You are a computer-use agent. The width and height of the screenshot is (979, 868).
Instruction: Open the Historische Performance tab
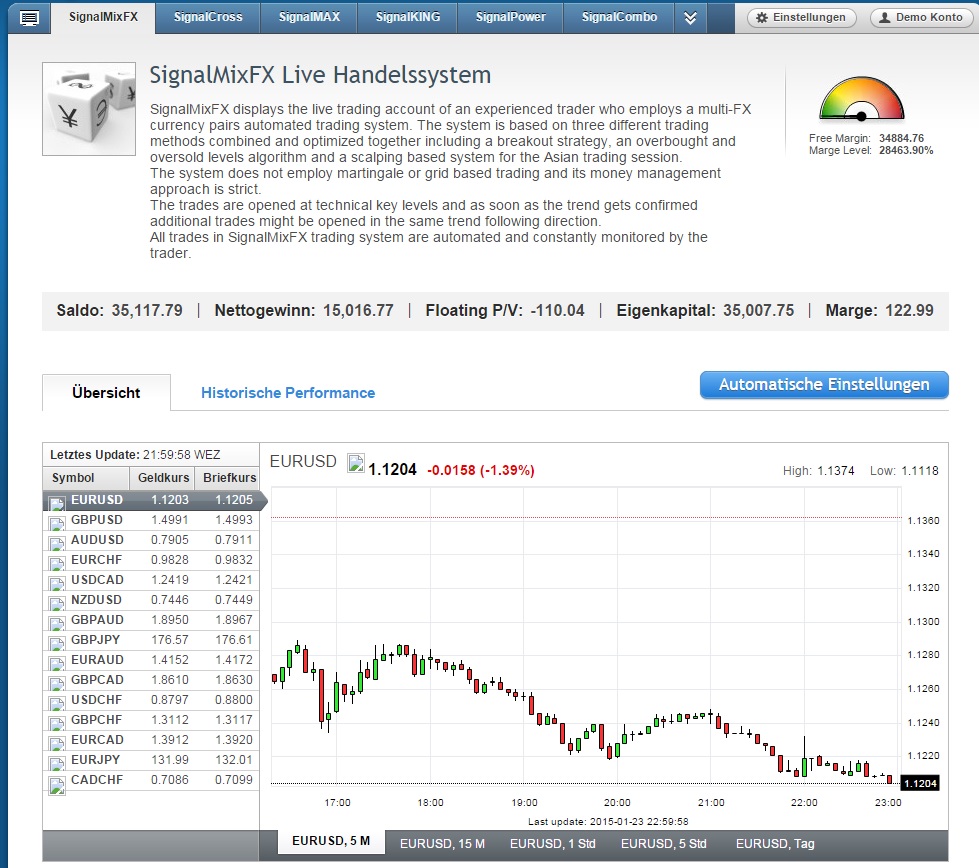[288, 393]
